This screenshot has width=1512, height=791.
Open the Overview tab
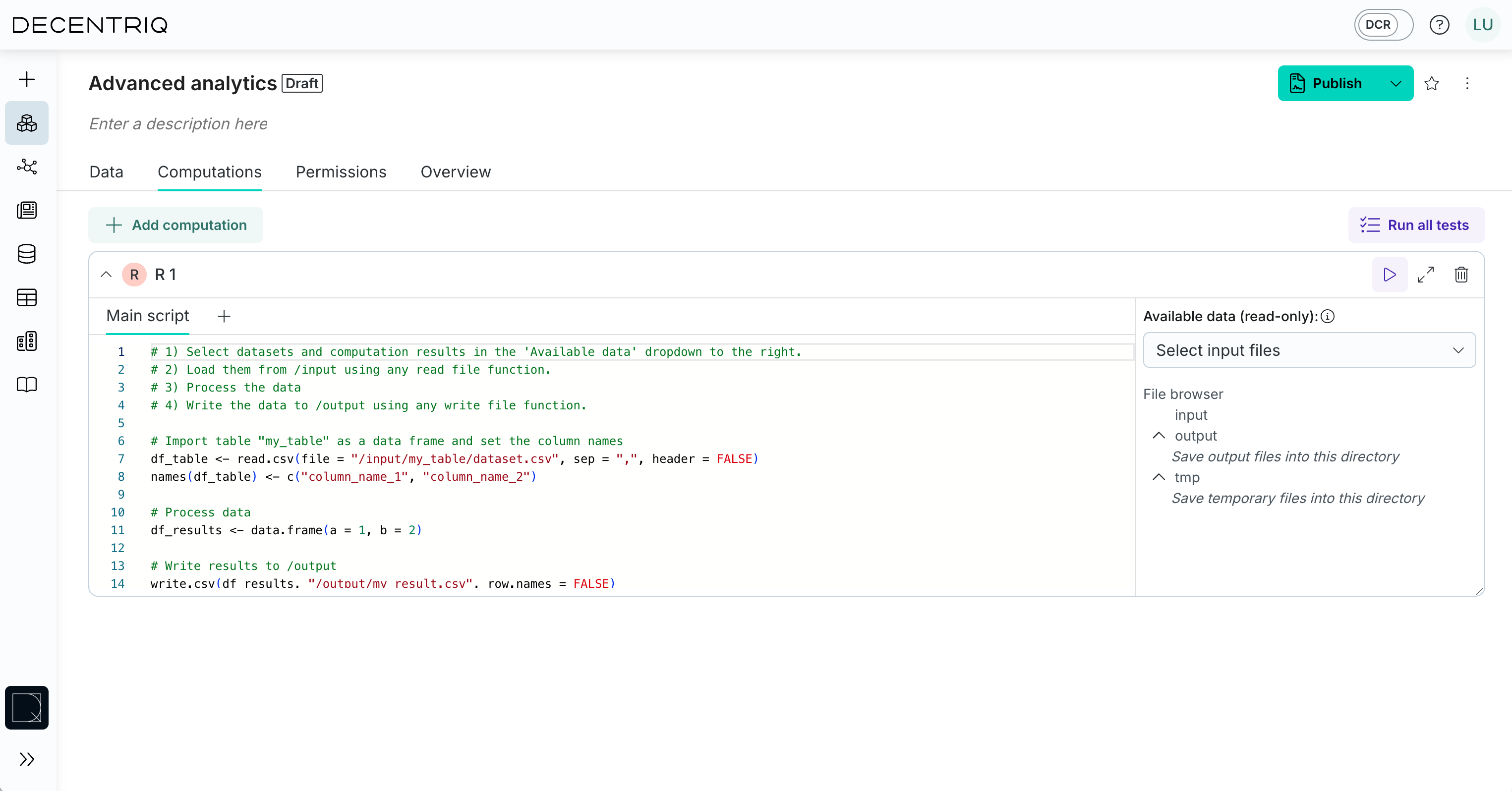pyautogui.click(x=455, y=171)
